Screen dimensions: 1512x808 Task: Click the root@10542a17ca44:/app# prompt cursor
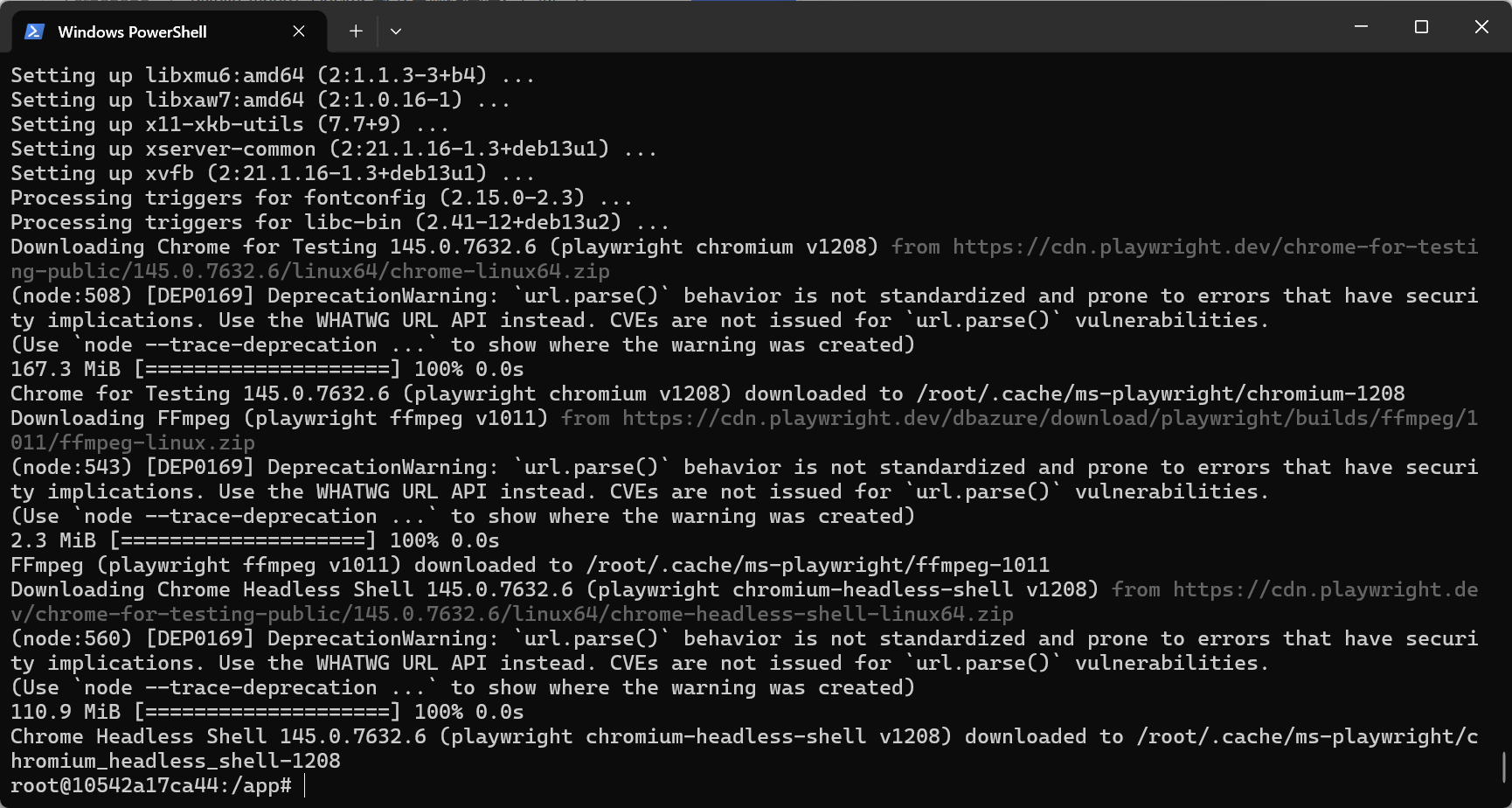pos(305,785)
